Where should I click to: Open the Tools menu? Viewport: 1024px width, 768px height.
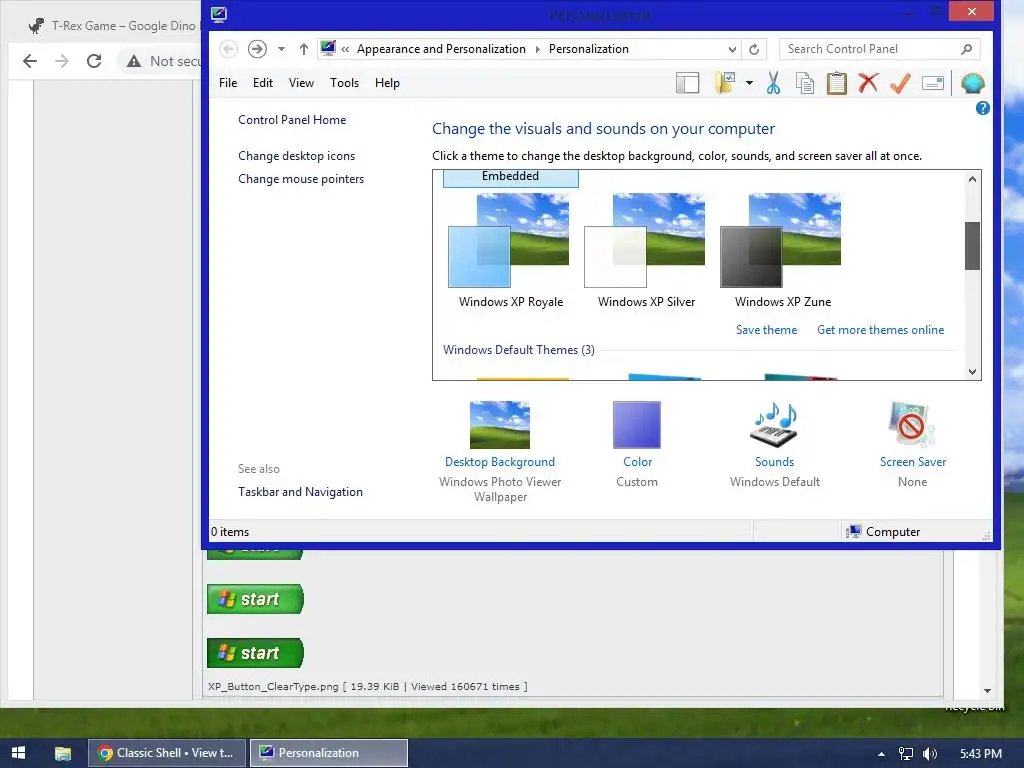point(344,83)
